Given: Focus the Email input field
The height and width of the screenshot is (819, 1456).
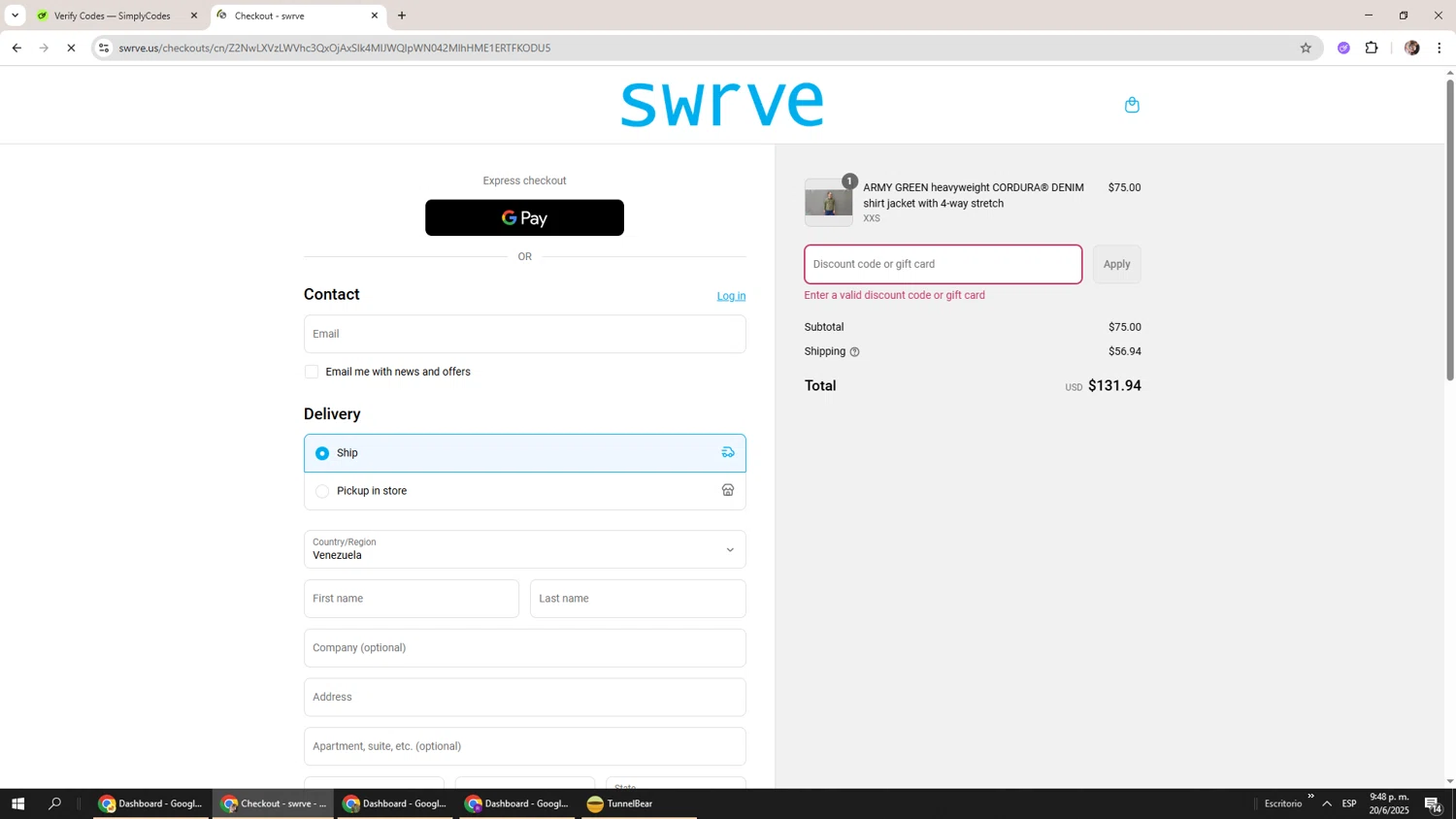Looking at the screenshot, I should click(x=524, y=334).
